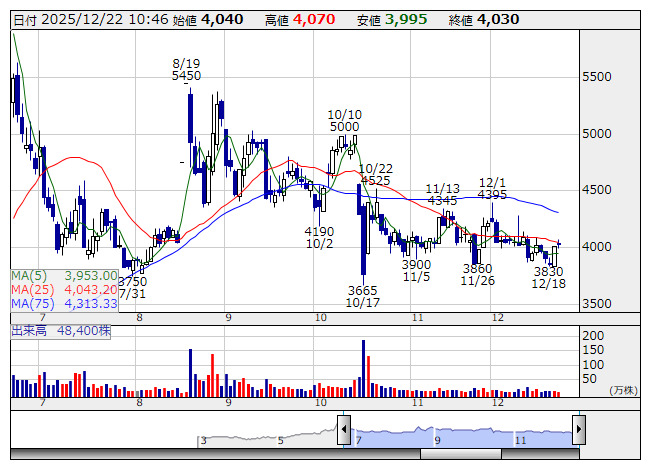The height and width of the screenshot is (470, 653).
Task: Click the shaded range area in navigator
Action: coord(461,437)
